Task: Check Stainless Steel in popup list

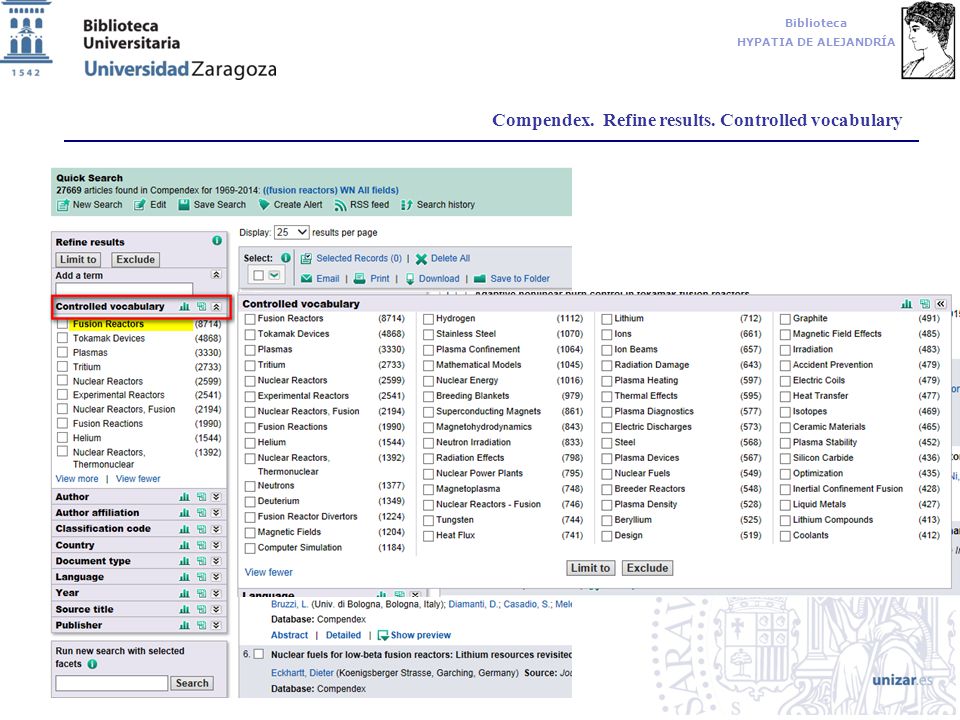Action: point(429,334)
